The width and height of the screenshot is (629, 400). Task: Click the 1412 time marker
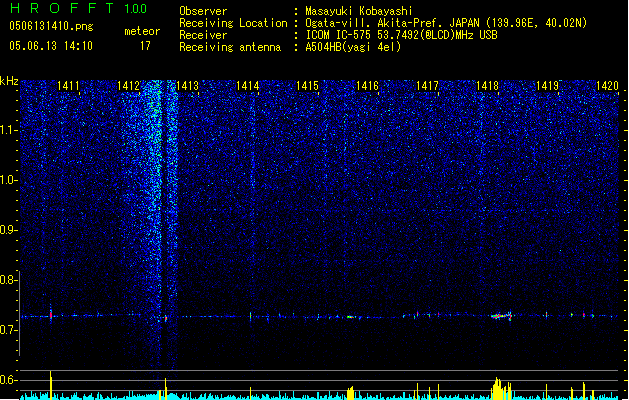coord(128,85)
